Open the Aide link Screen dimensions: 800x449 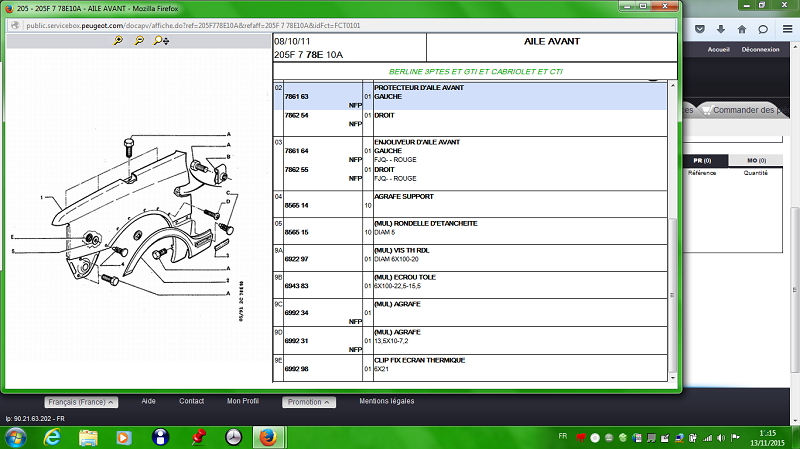148,401
